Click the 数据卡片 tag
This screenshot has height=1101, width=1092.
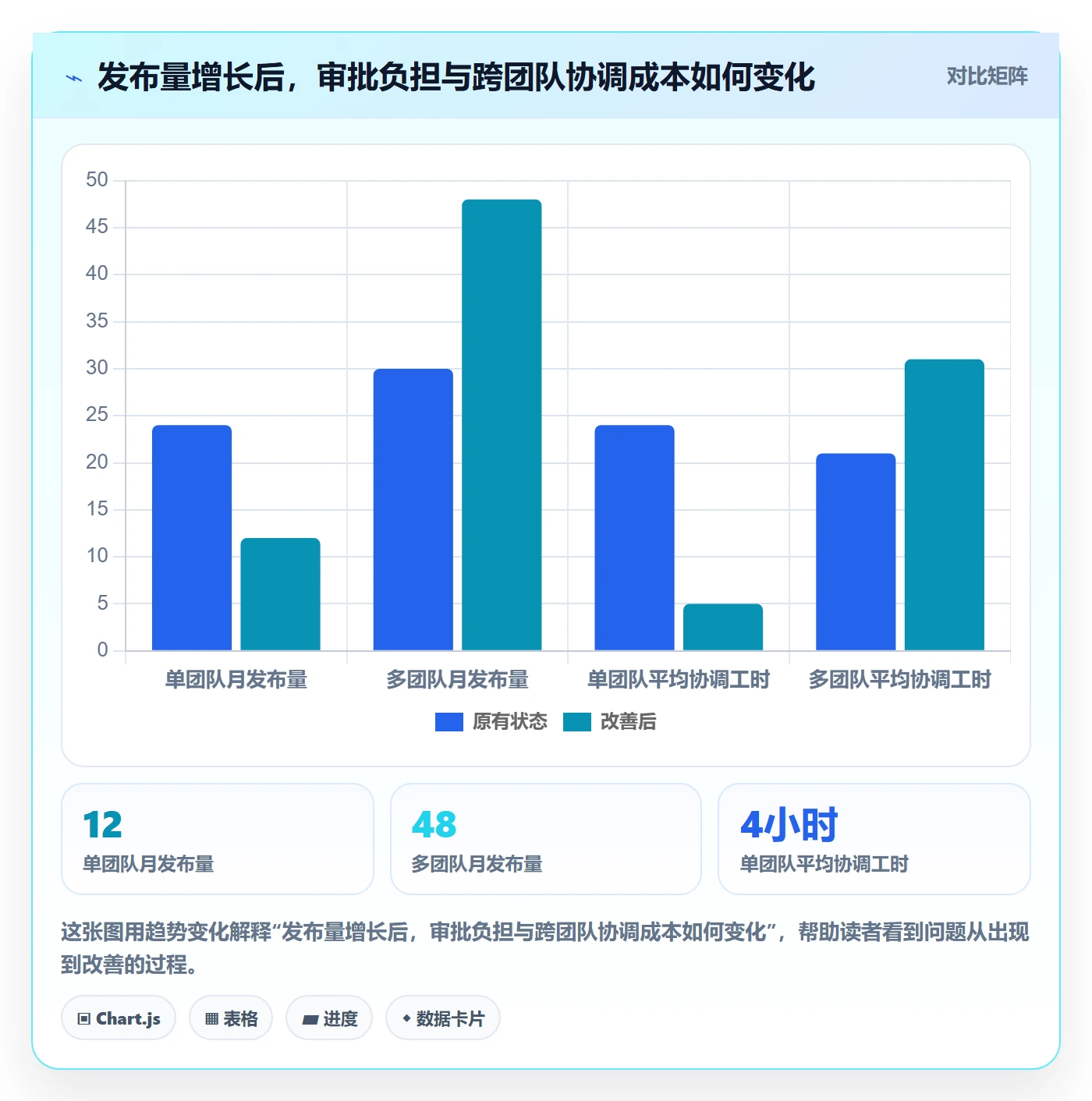pos(443,1018)
